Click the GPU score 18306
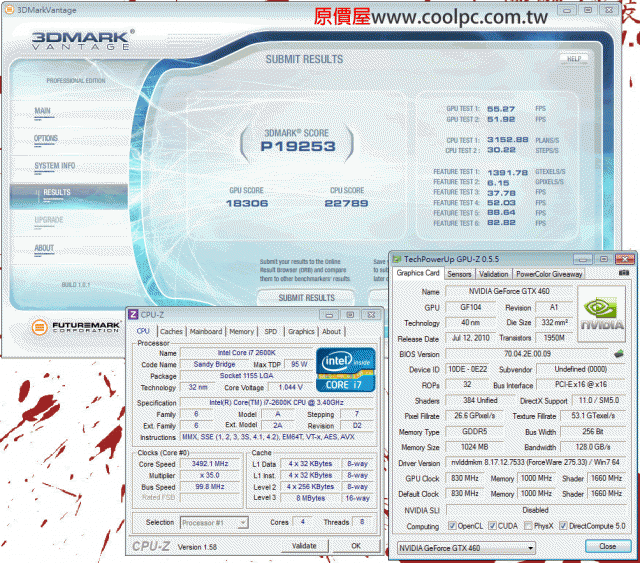This screenshot has height=563, width=640. (247, 203)
